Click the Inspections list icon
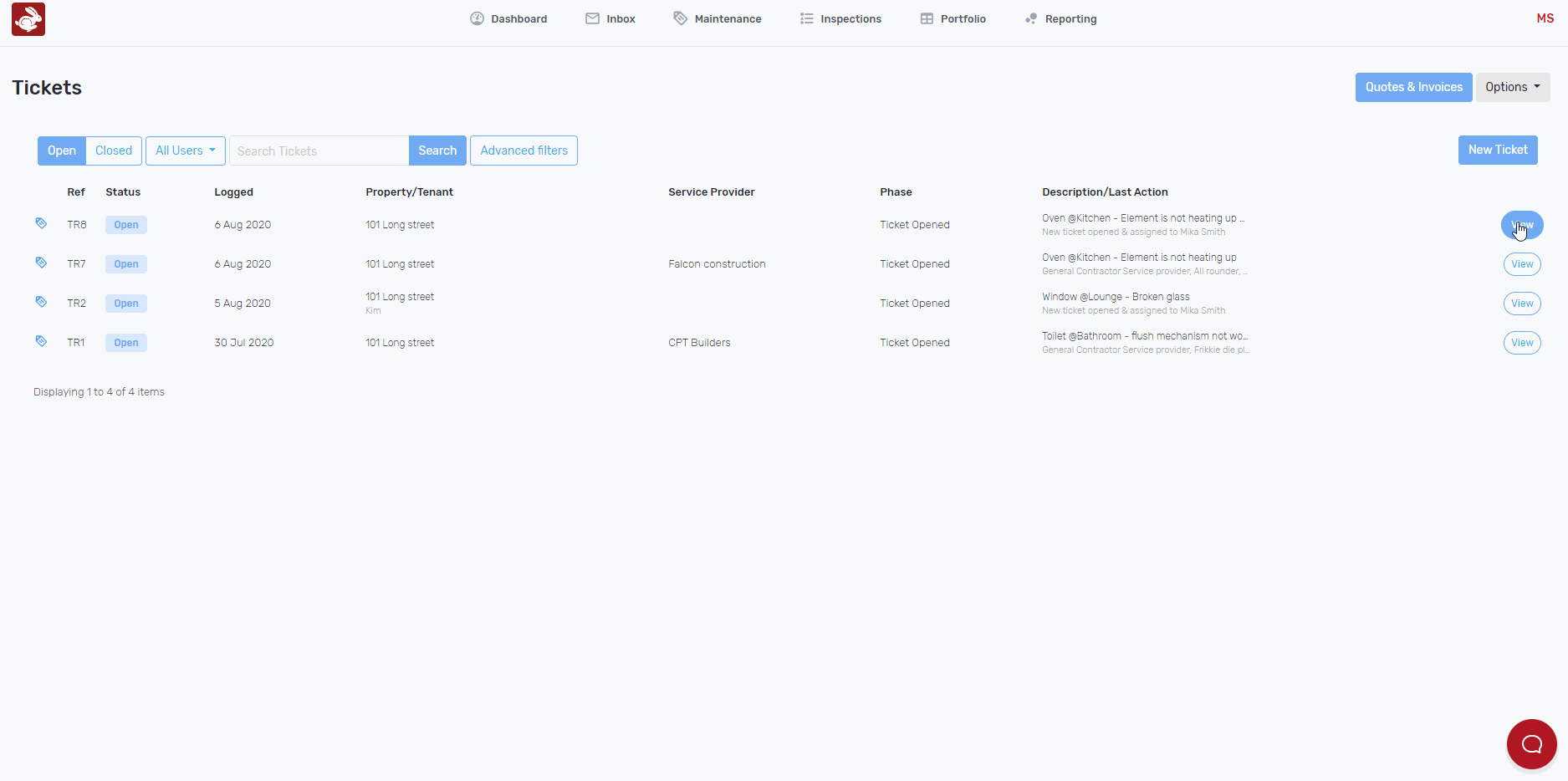Image resolution: width=1568 pixels, height=781 pixels. point(806,18)
